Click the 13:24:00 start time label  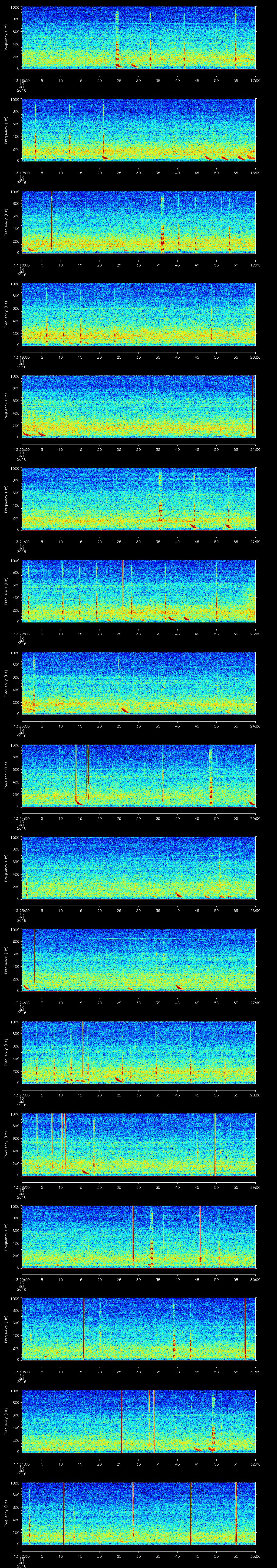[x=21, y=818]
